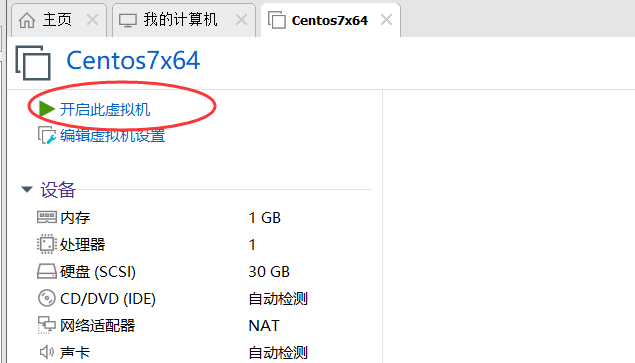
Task: Click the NAT network adapter value
Action: 264,325
